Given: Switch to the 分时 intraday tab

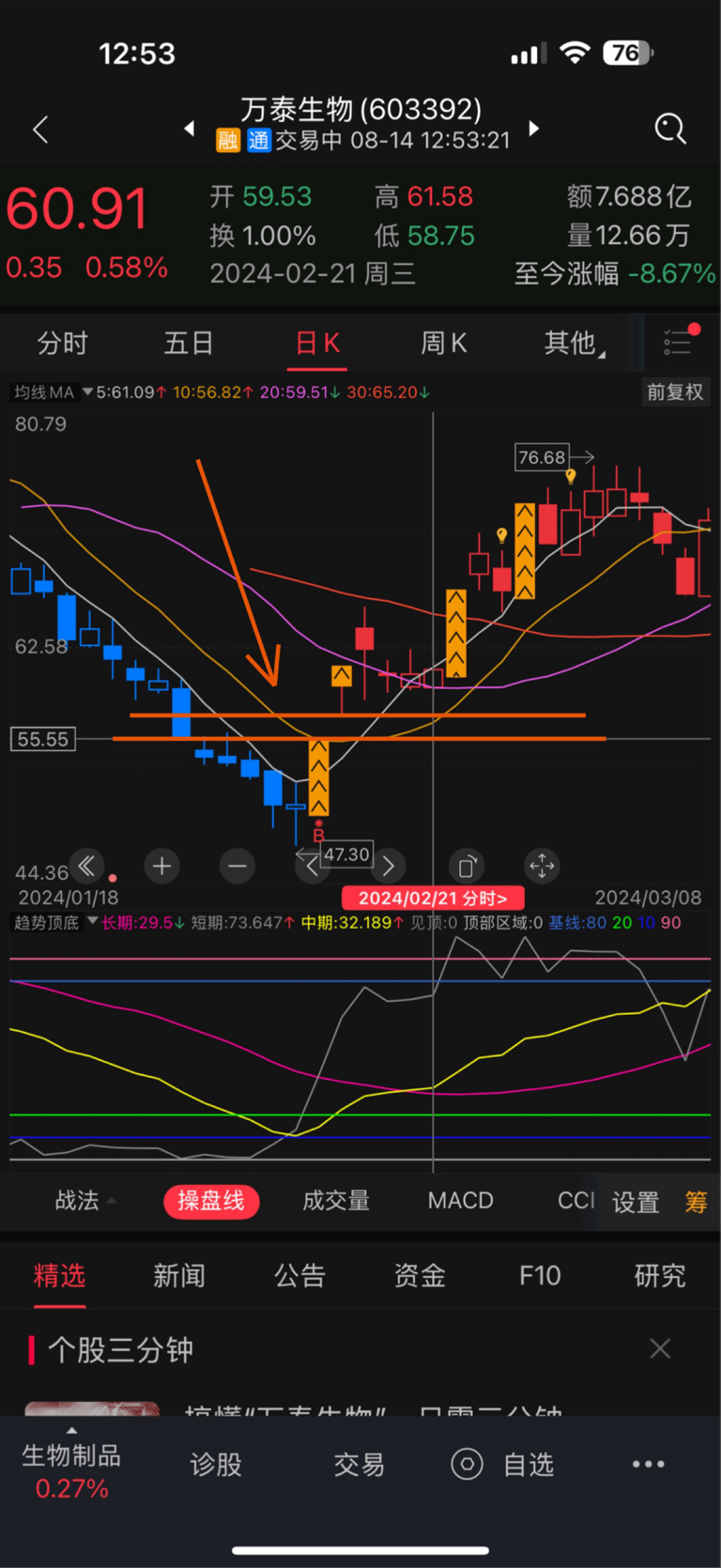Looking at the screenshot, I should coord(63,344).
